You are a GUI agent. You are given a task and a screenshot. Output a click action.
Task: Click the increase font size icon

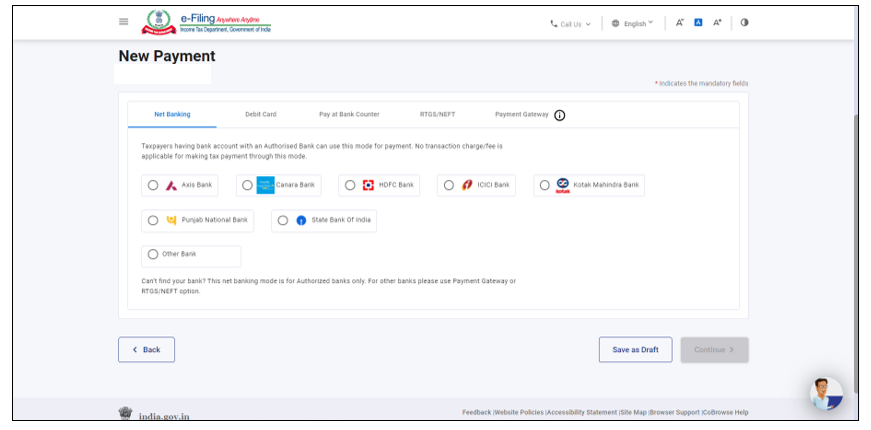tap(717, 23)
